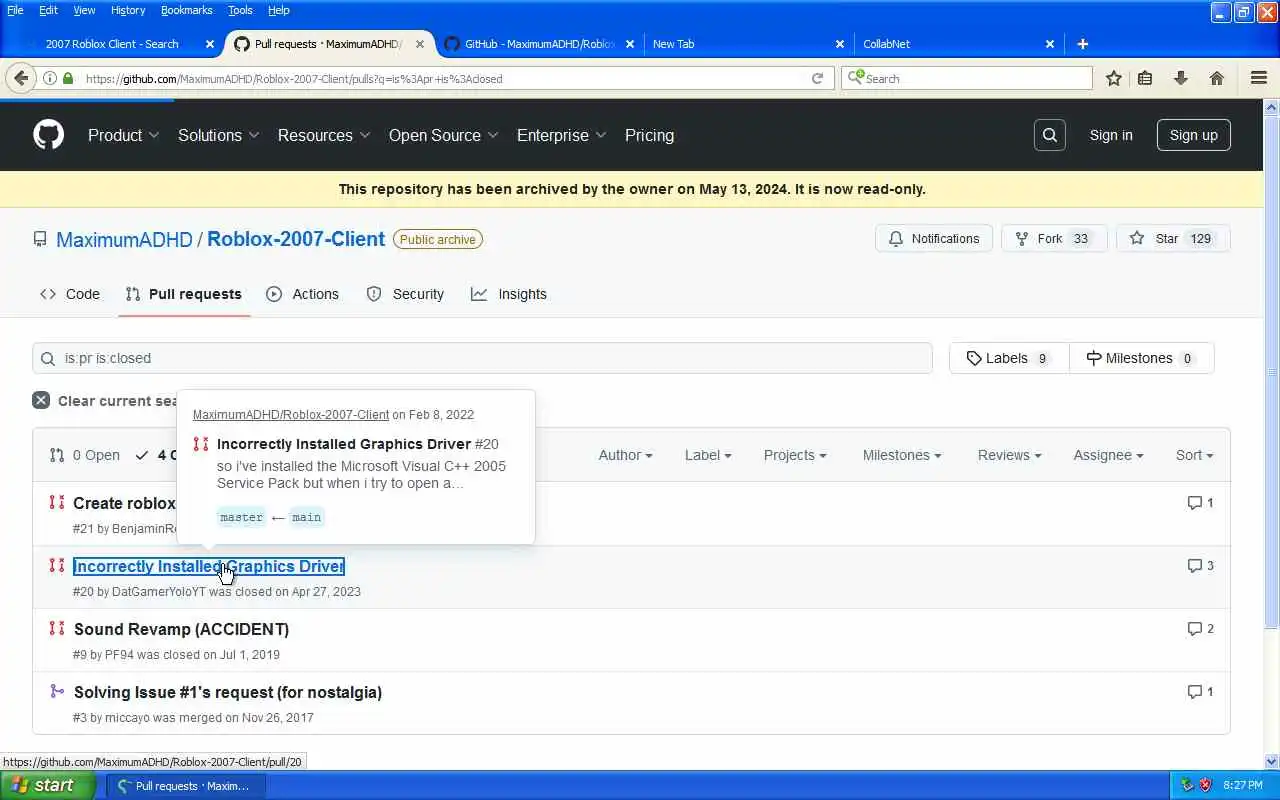Click closed PR icon beside Sound Revamp (ACCIDENT)
This screenshot has width=1280, height=800.
click(57, 628)
